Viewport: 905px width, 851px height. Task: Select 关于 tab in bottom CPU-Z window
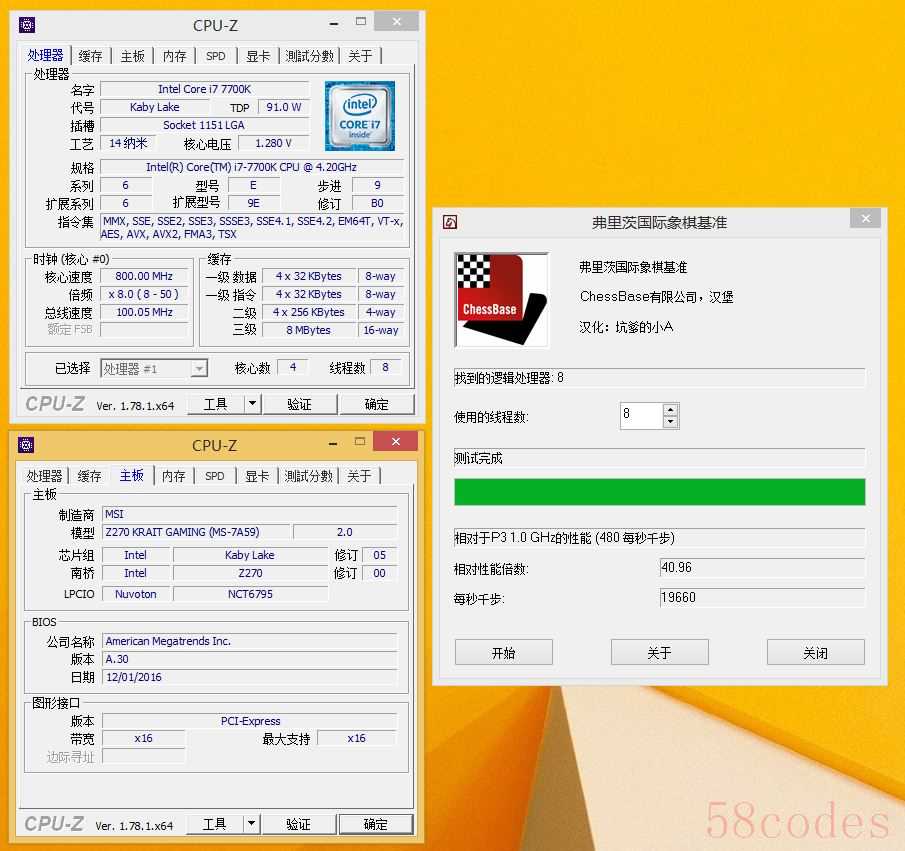(359, 476)
